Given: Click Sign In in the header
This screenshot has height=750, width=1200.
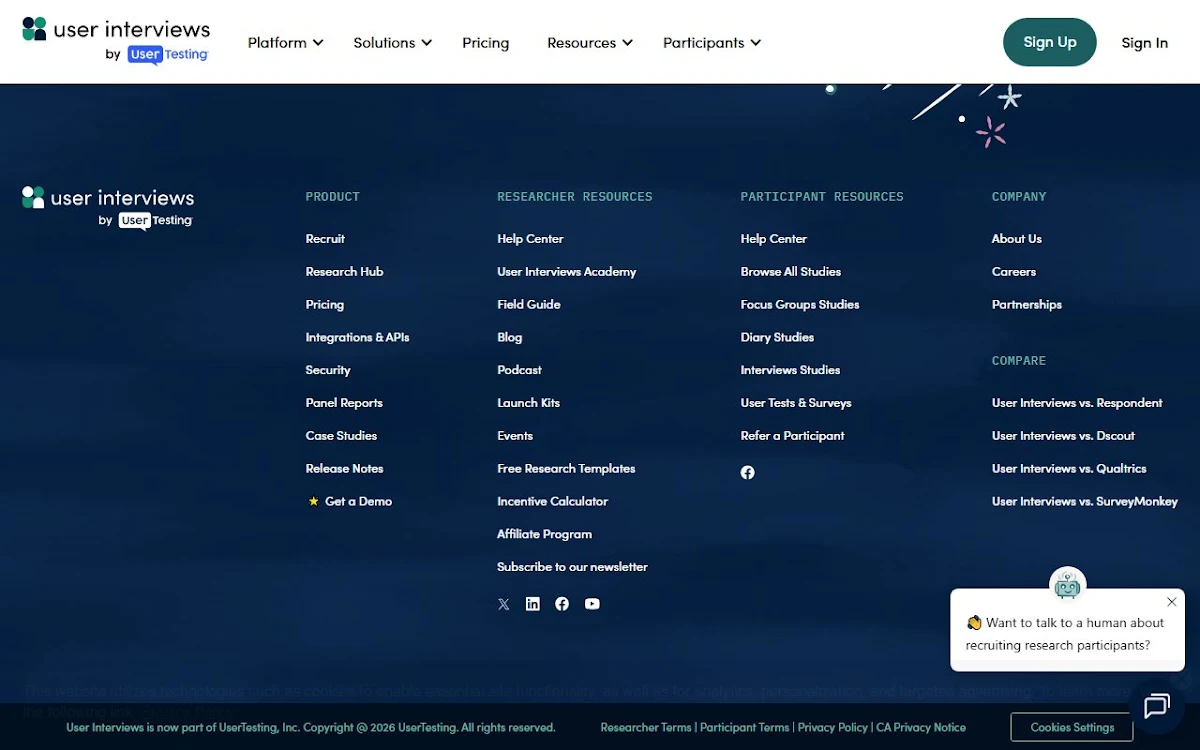Looking at the screenshot, I should pyautogui.click(x=1145, y=42).
